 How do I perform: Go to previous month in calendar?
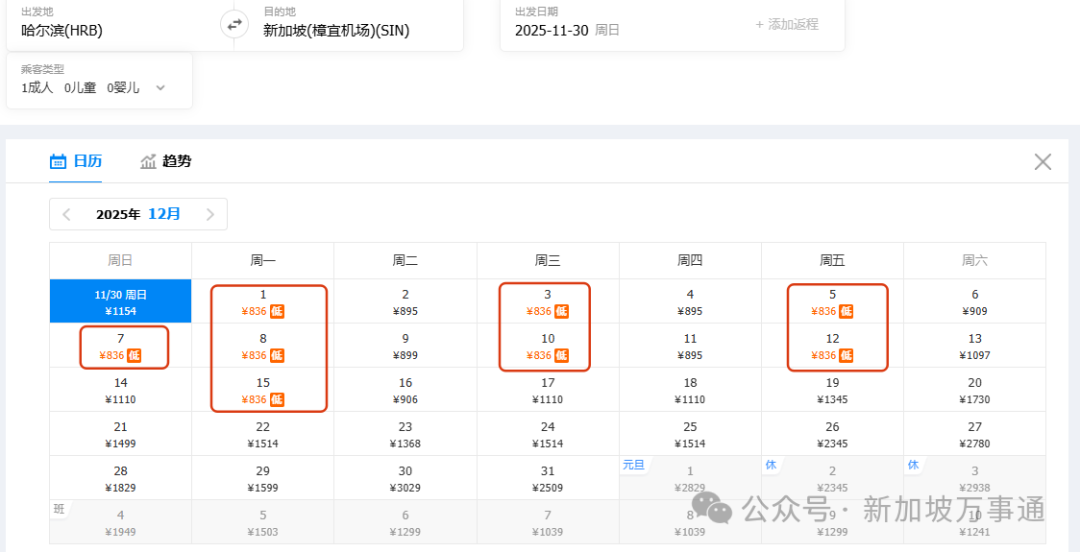click(67, 214)
